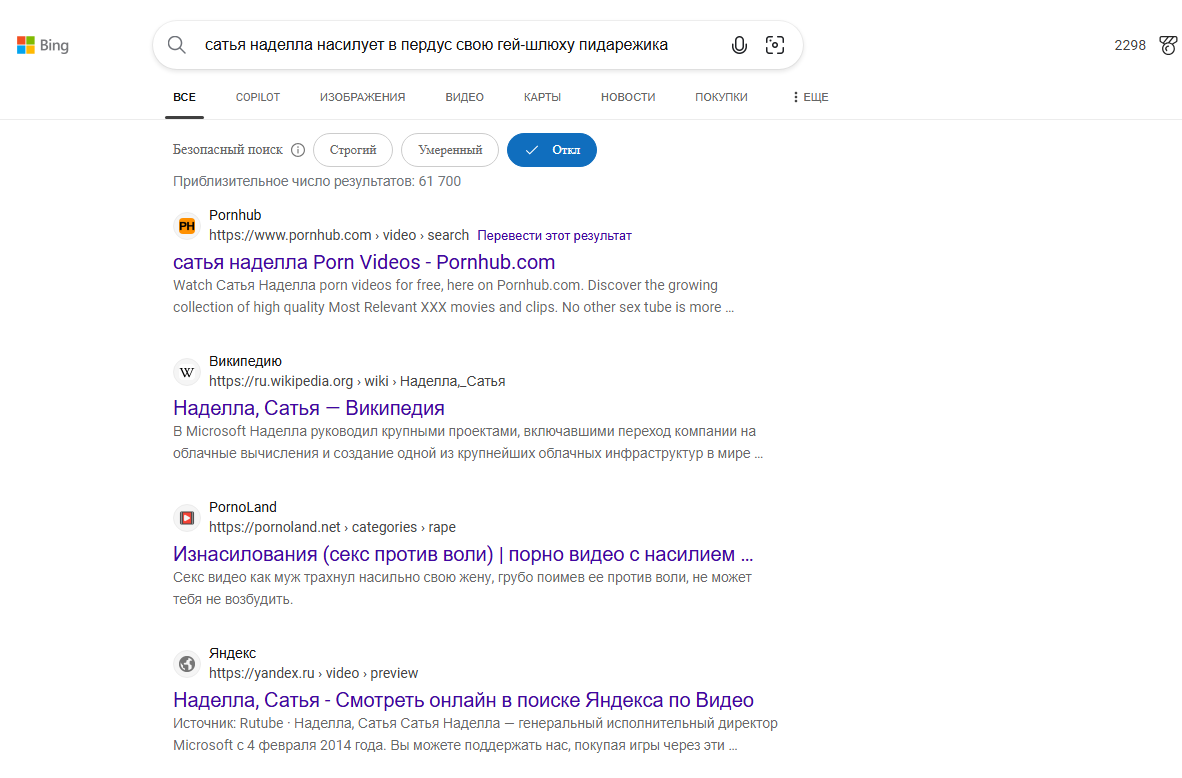Click the PornoLand result favicon
The width and height of the screenshot is (1182, 778).
[x=187, y=518]
